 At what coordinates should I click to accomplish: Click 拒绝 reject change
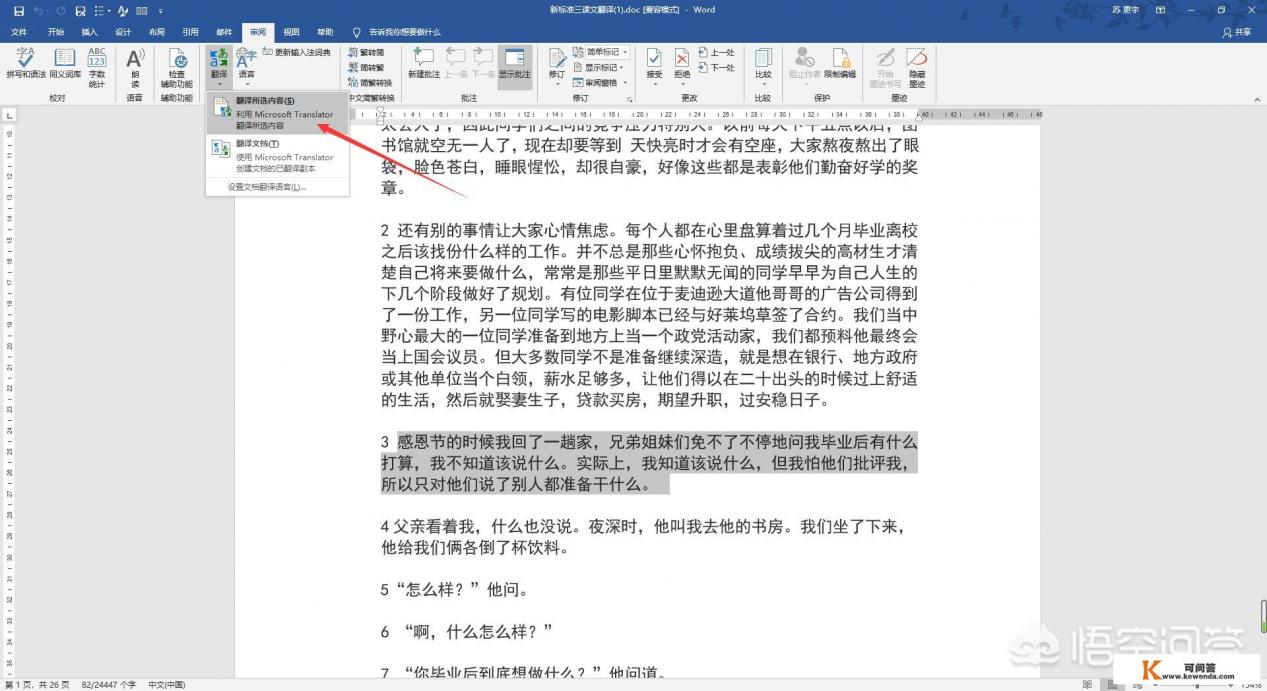[x=682, y=63]
